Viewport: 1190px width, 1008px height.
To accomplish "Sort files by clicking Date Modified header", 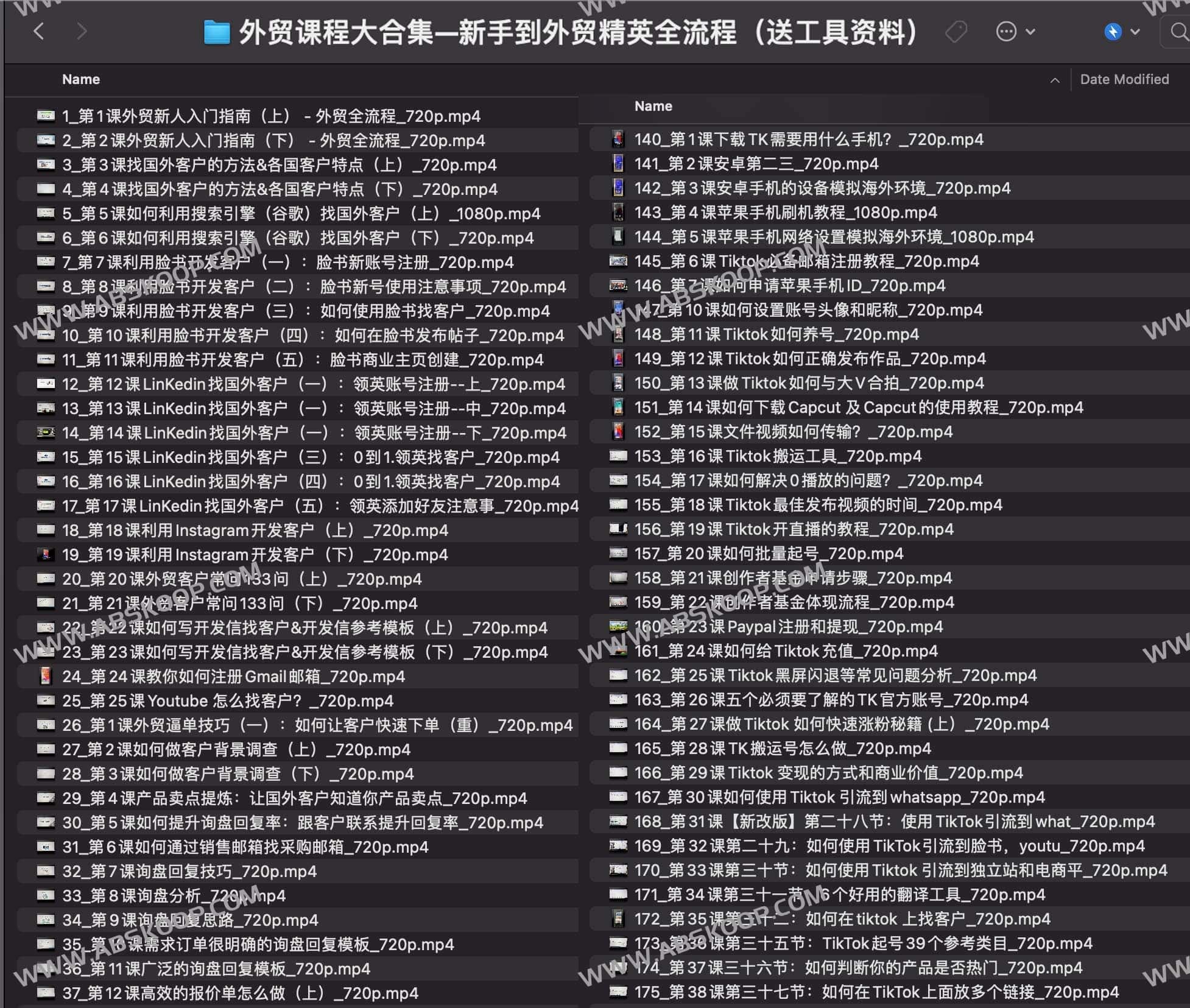I will (x=1124, y=79).
